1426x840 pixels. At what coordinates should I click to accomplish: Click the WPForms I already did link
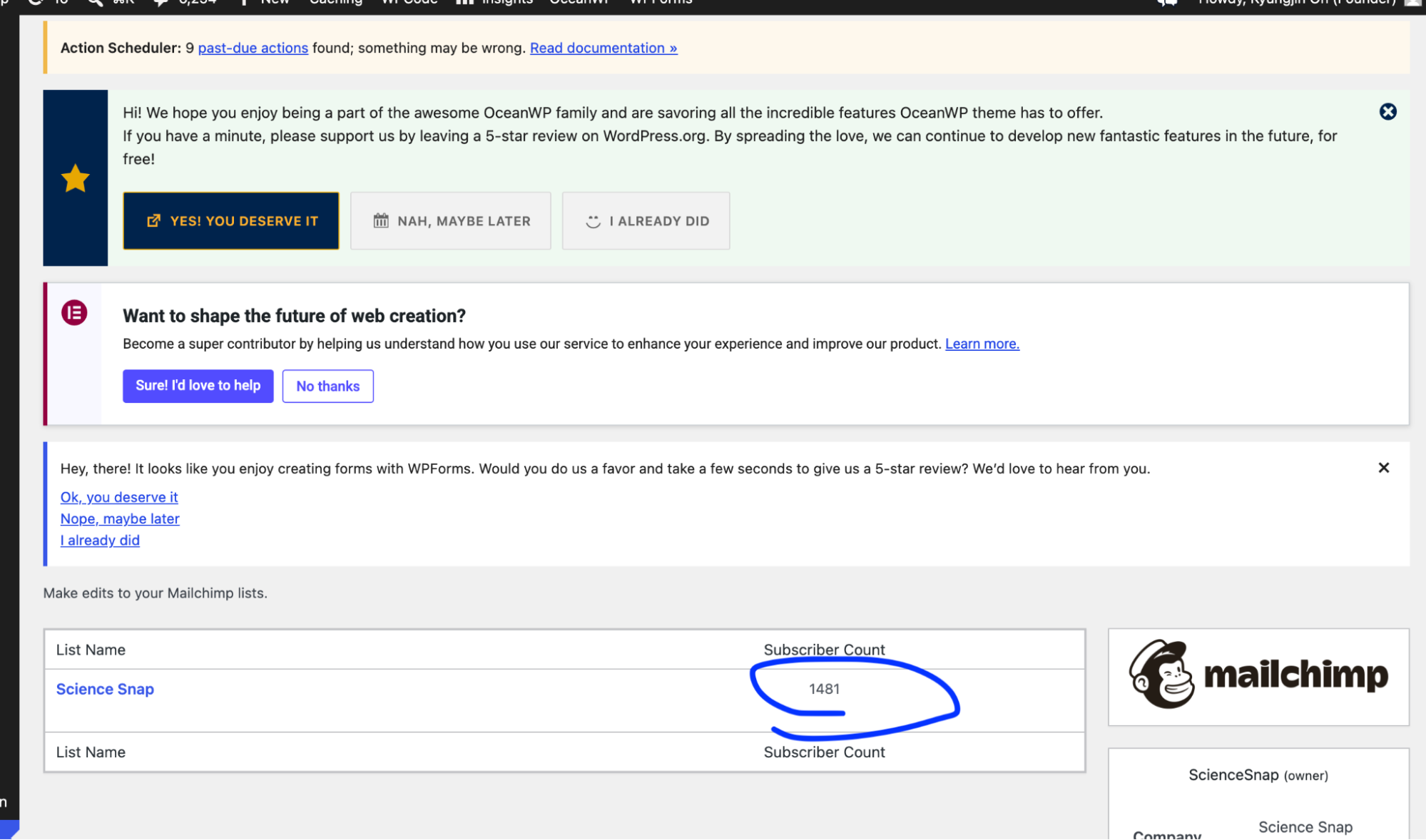[100, 541]
